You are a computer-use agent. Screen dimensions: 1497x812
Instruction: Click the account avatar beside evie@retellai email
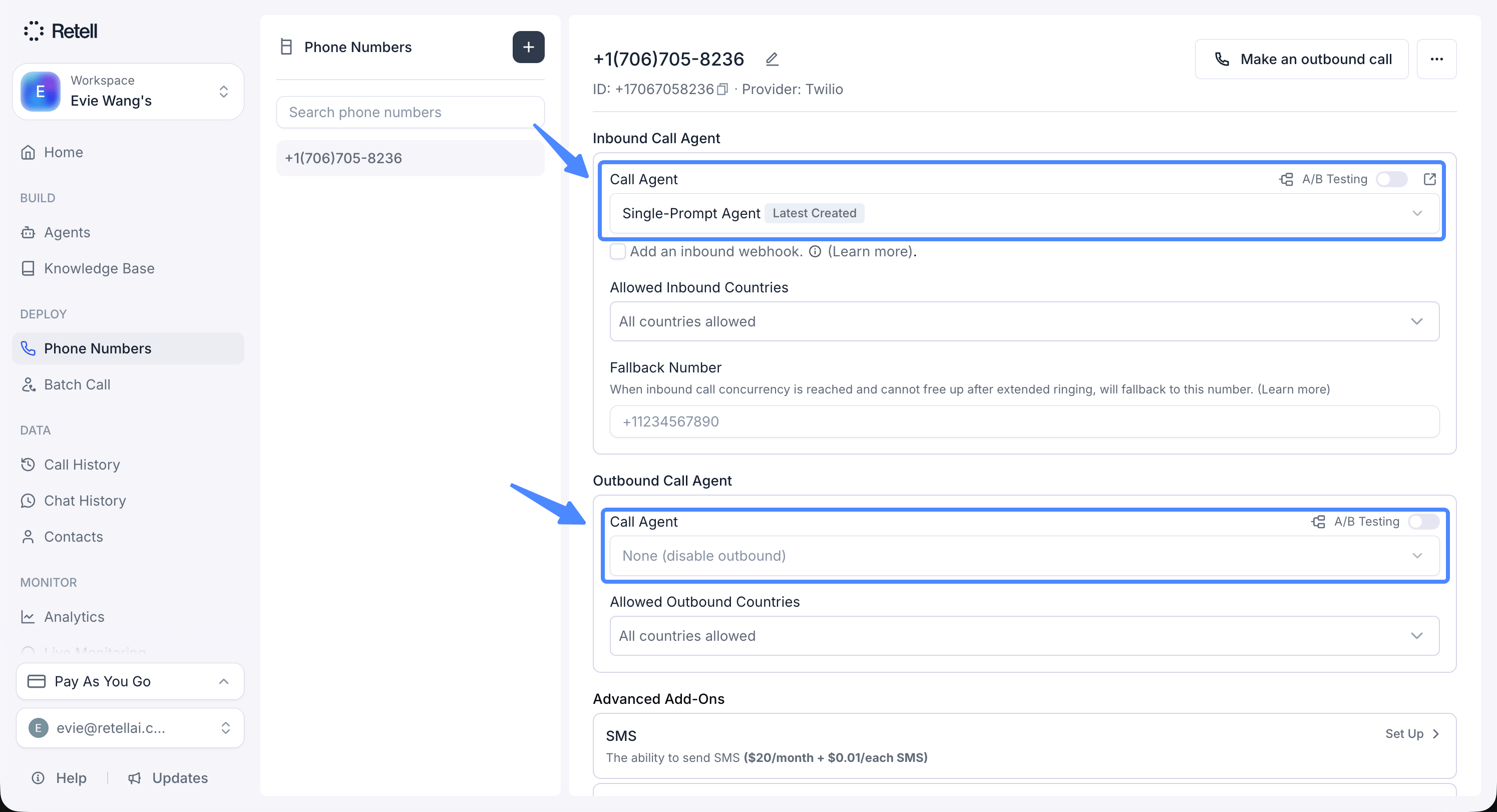pos(39,728)
